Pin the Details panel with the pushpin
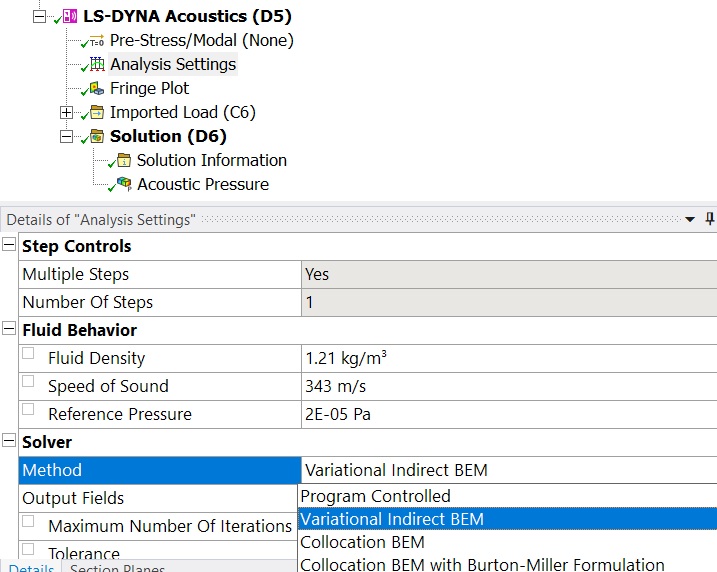Image resolution: width=717 pixels, height=572 pixels. tap(709, 219)
